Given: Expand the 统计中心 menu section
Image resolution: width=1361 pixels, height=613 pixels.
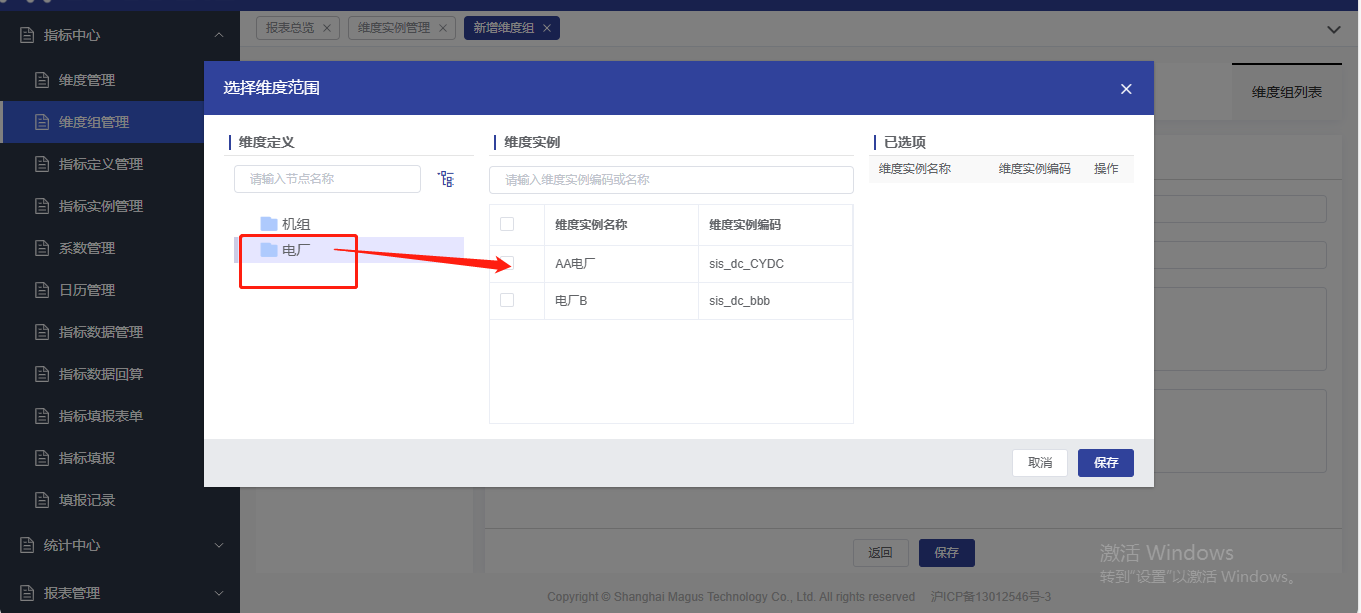Looking at the screenshot, I should (x=219, y=545).
